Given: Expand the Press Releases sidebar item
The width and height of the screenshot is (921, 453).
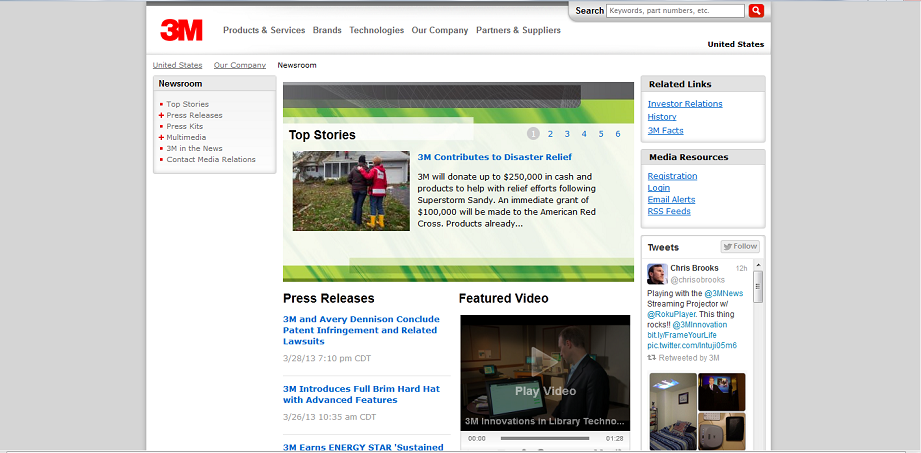Looking at the screenshot, I should point(162,115).
